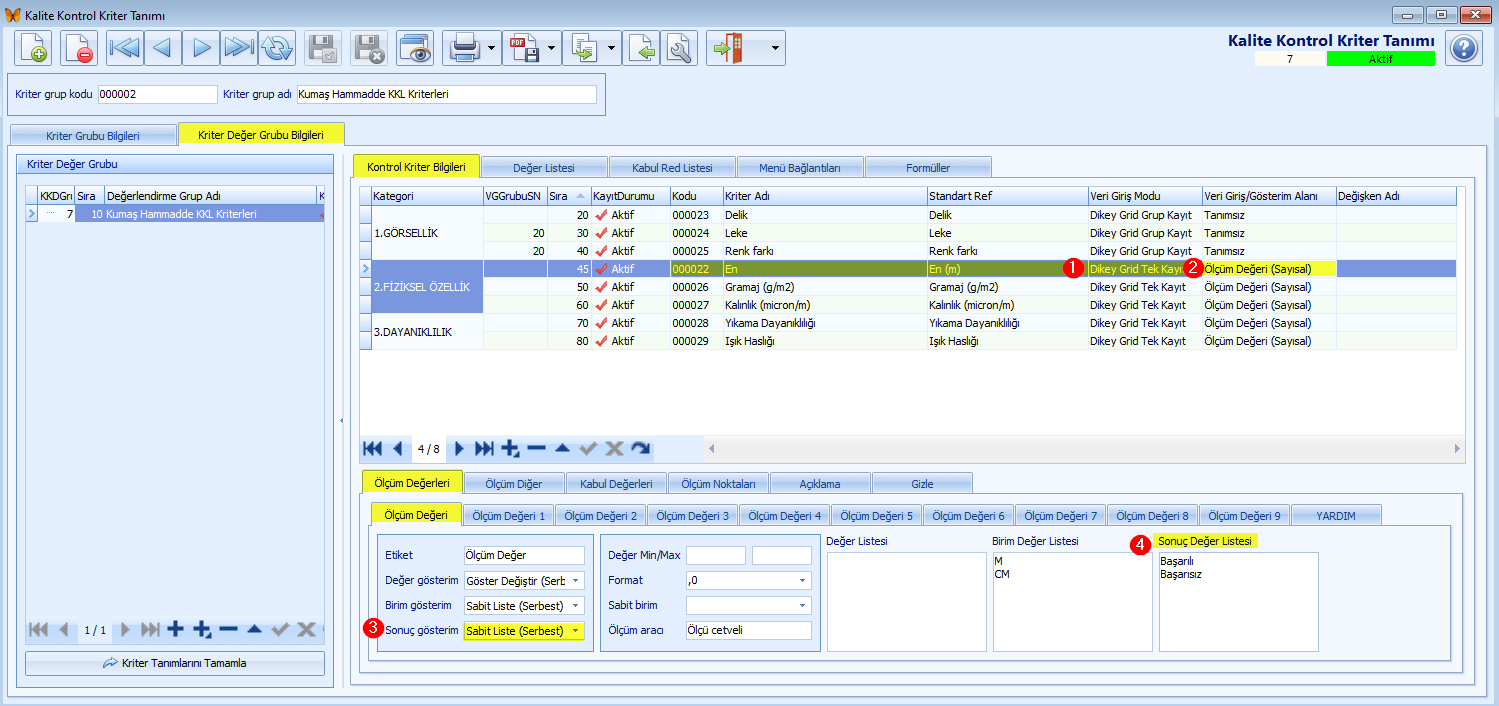Screen dimensions: 1499x706
Task: Click the refresh arrows icon in toolbar
Action: tap(277, 48)
